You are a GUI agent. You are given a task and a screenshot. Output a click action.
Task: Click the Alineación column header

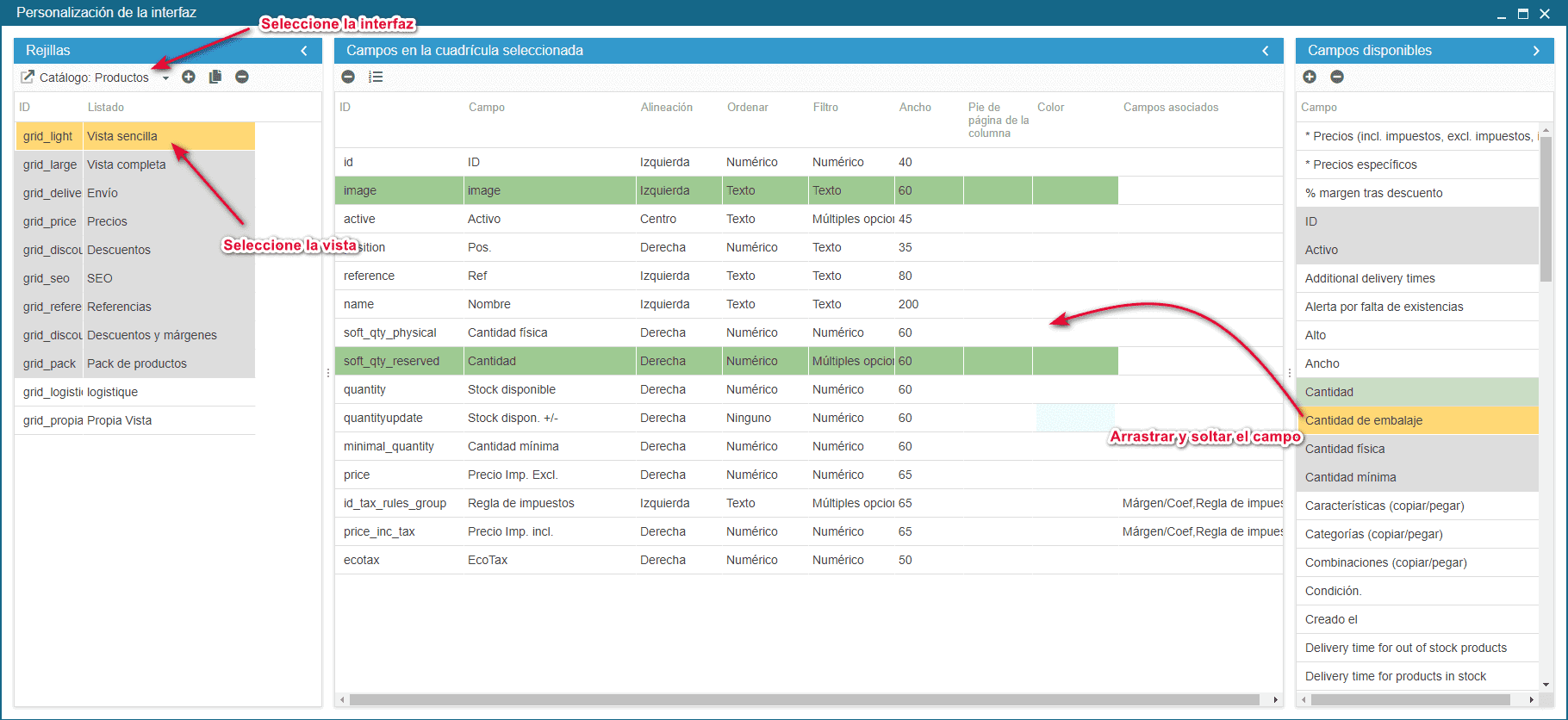(x=666, y=108)
